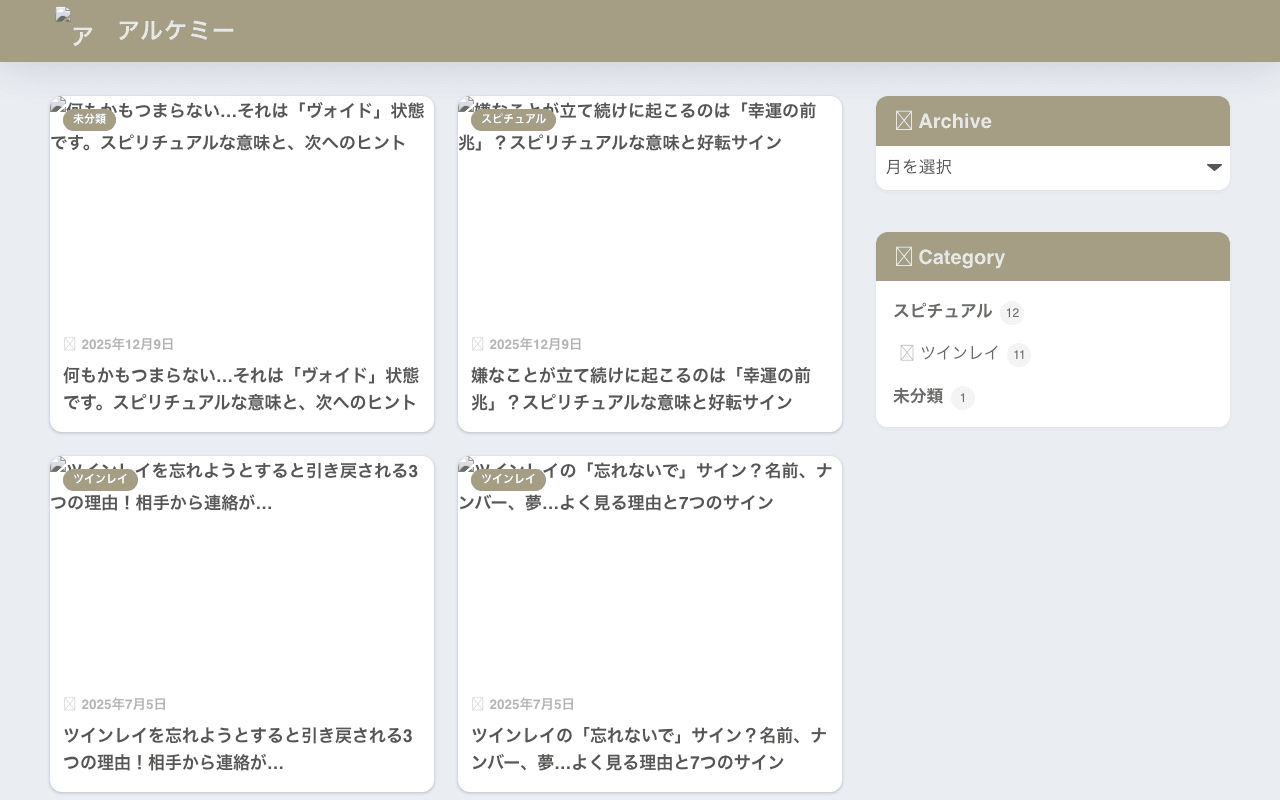
Task: Click the Archive heading icon
Action: pos(904,121)
